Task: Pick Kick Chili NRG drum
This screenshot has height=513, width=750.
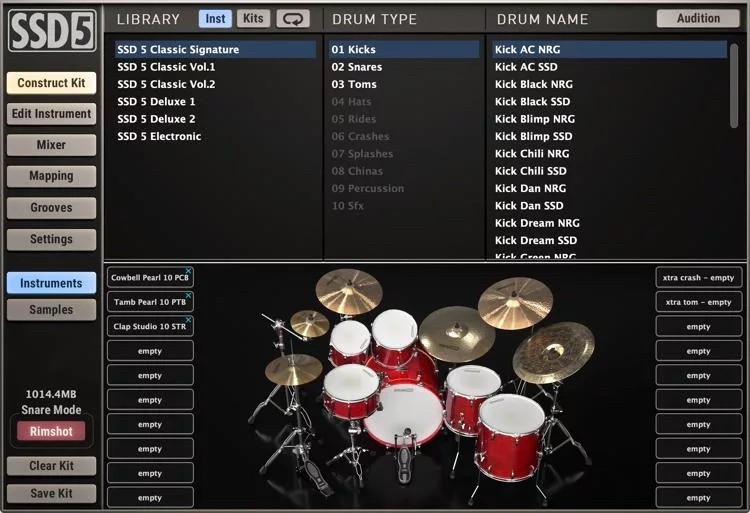Action: (x=610, y=153)
